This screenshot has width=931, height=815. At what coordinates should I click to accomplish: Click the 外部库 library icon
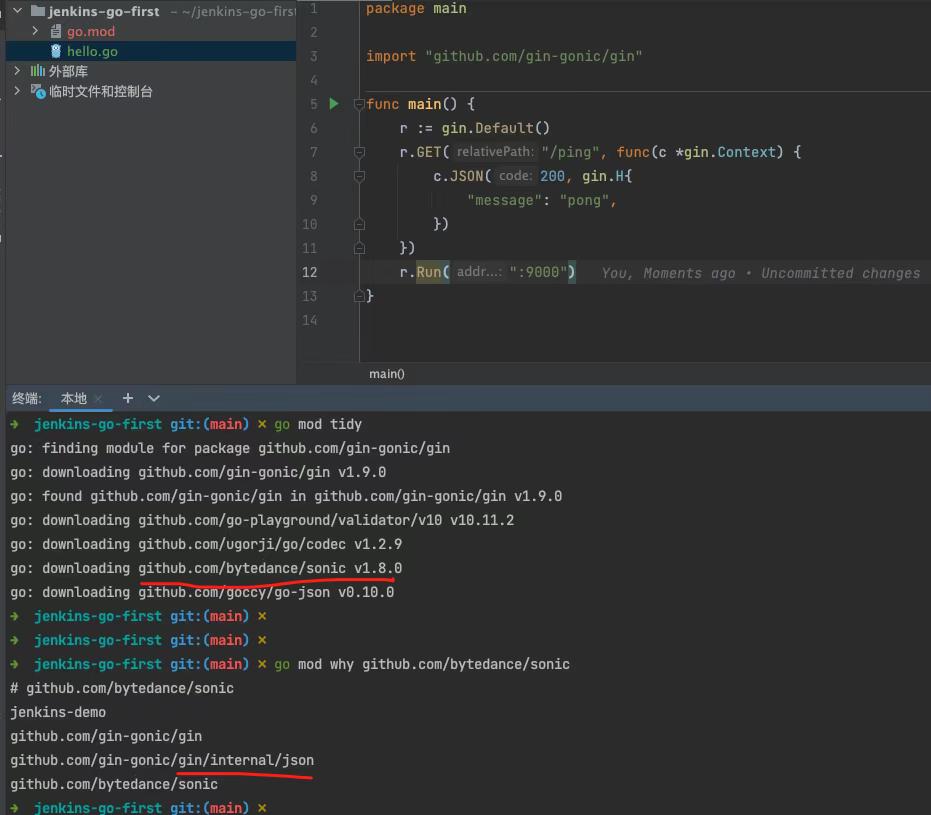pos(38,71)
